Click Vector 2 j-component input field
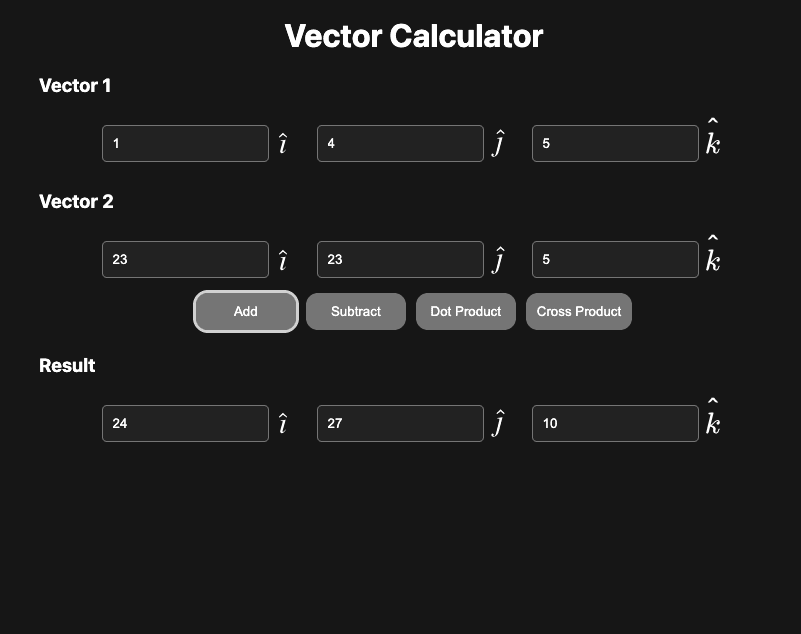The height and width of the screenshot is (634, 801). 400,259
